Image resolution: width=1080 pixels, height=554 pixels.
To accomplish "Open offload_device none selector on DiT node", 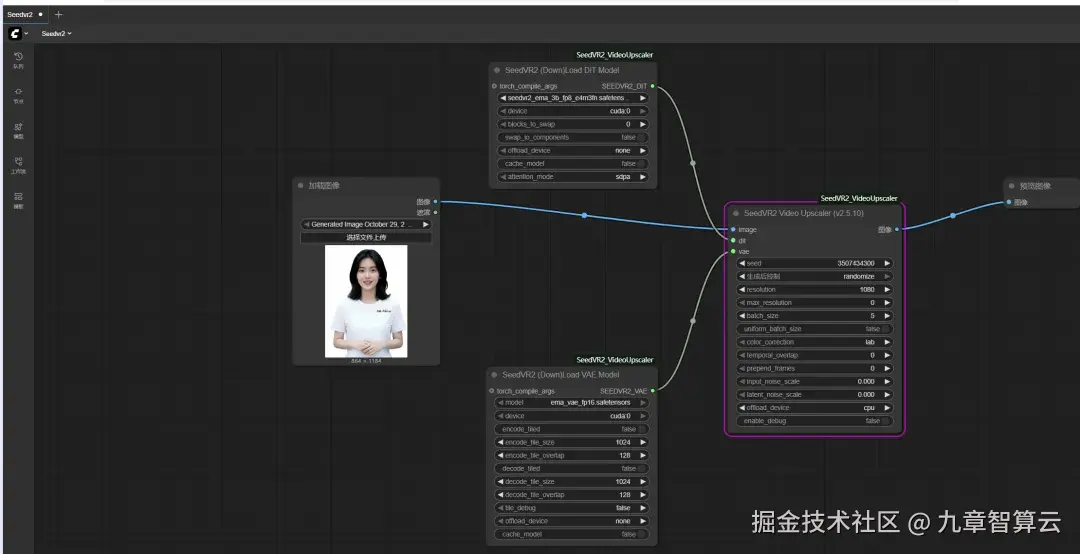I will [x=572, y=150].
